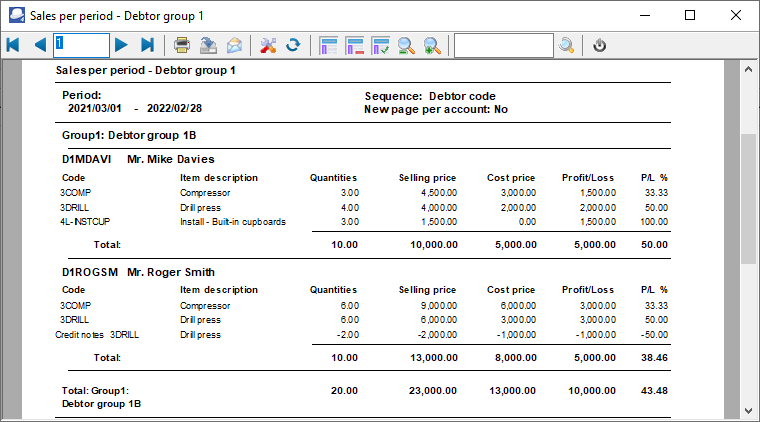The width and height of the screenshot is (760, 422).
Task: Click the power icon to close preview
Action: coord(600,45)
